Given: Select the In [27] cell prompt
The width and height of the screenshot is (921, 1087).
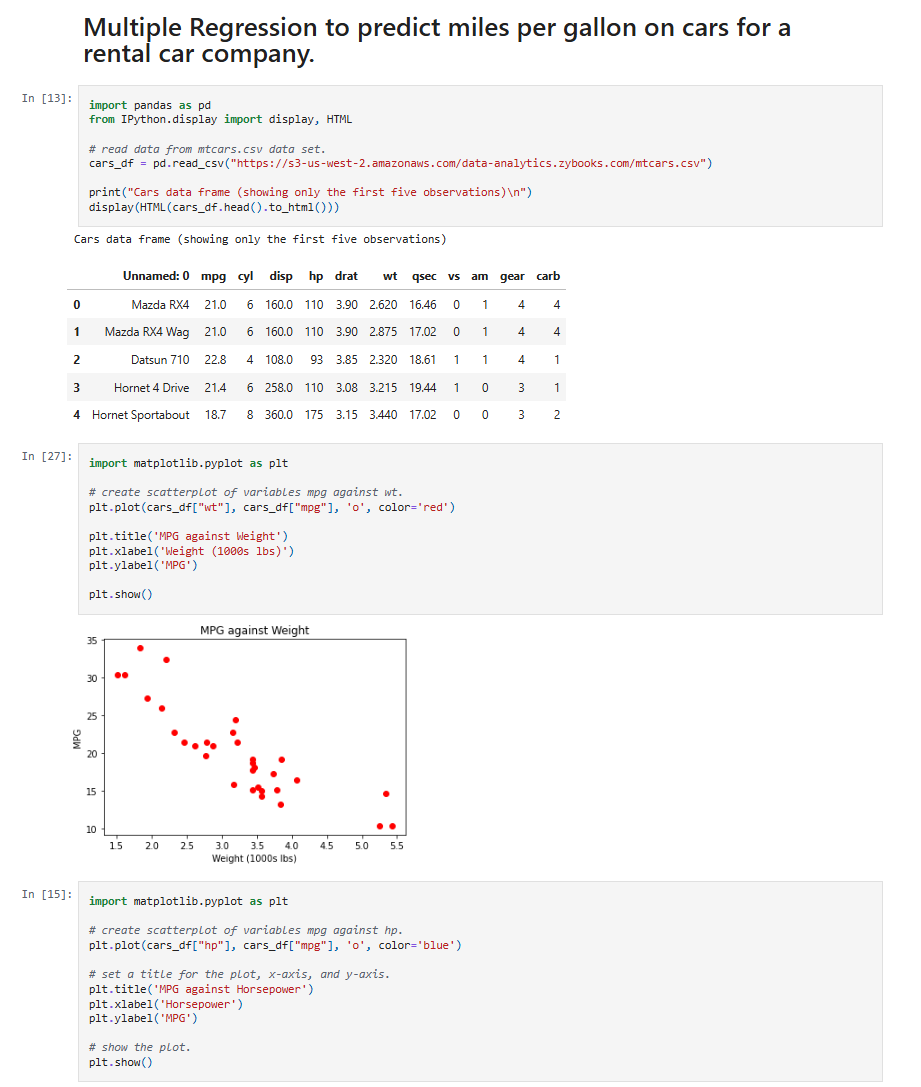Looking at the screenshot, I should click(46, 456).
